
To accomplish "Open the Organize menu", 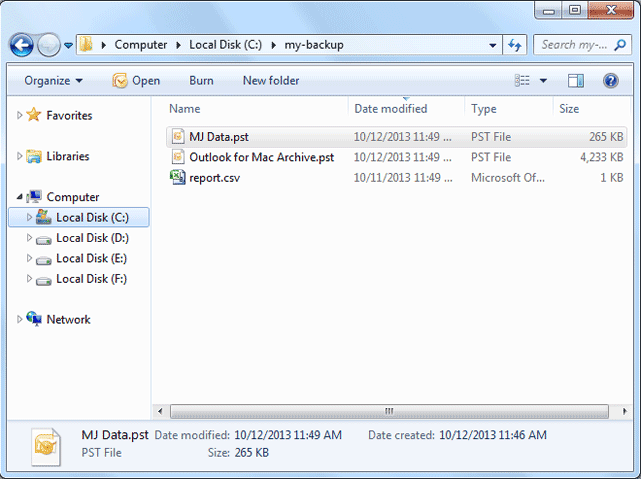I will click(x=53, y=81).
